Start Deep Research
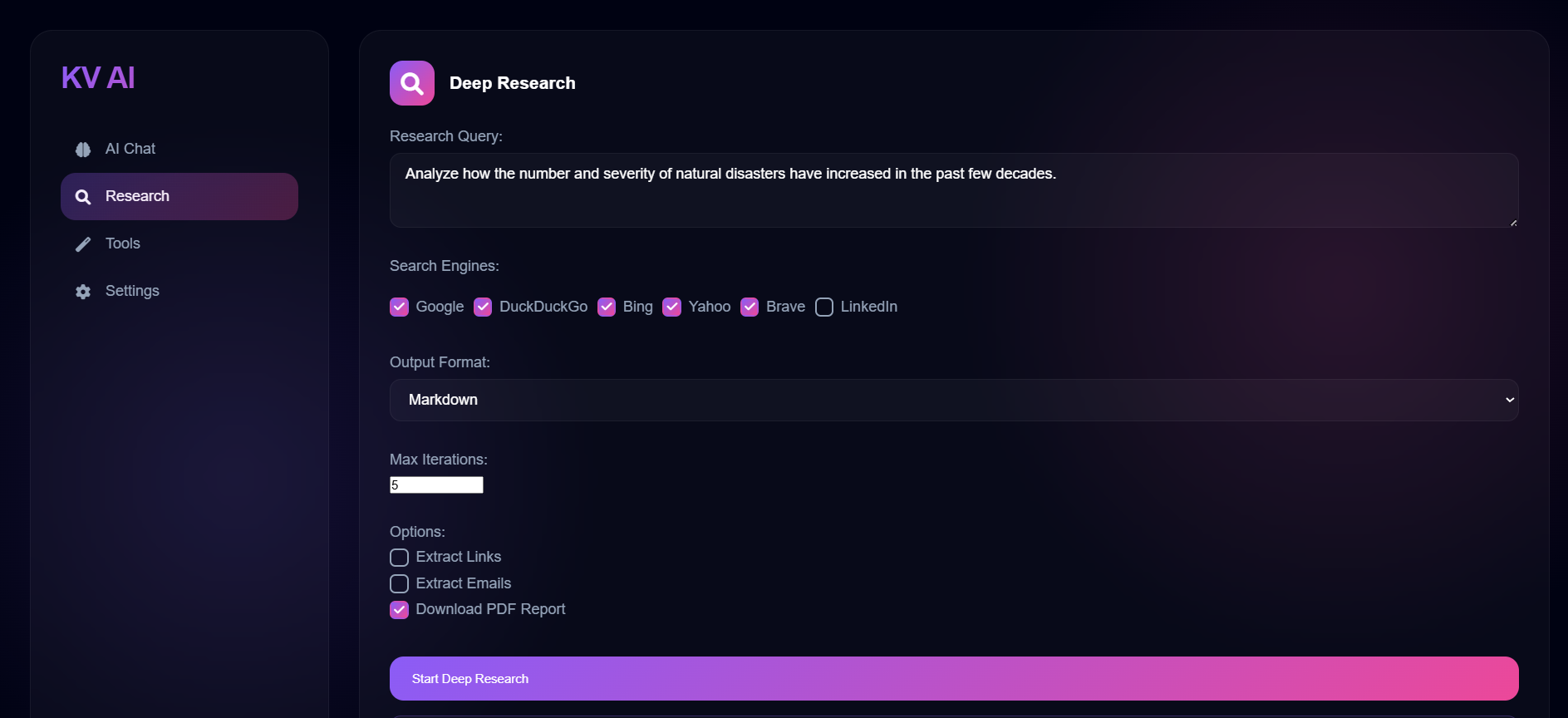The image size is (1568, 718). [954, 679]
